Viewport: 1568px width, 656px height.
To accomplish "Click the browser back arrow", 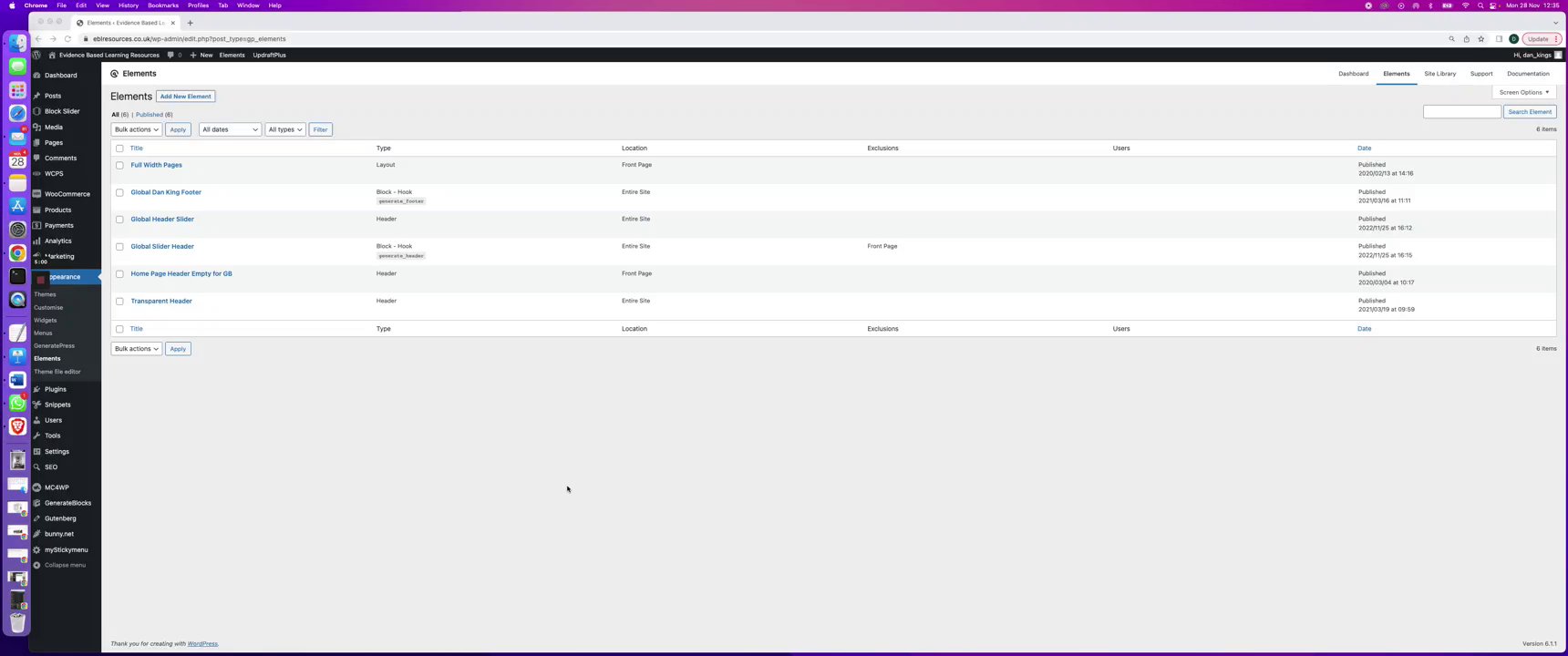I will 38,39.
